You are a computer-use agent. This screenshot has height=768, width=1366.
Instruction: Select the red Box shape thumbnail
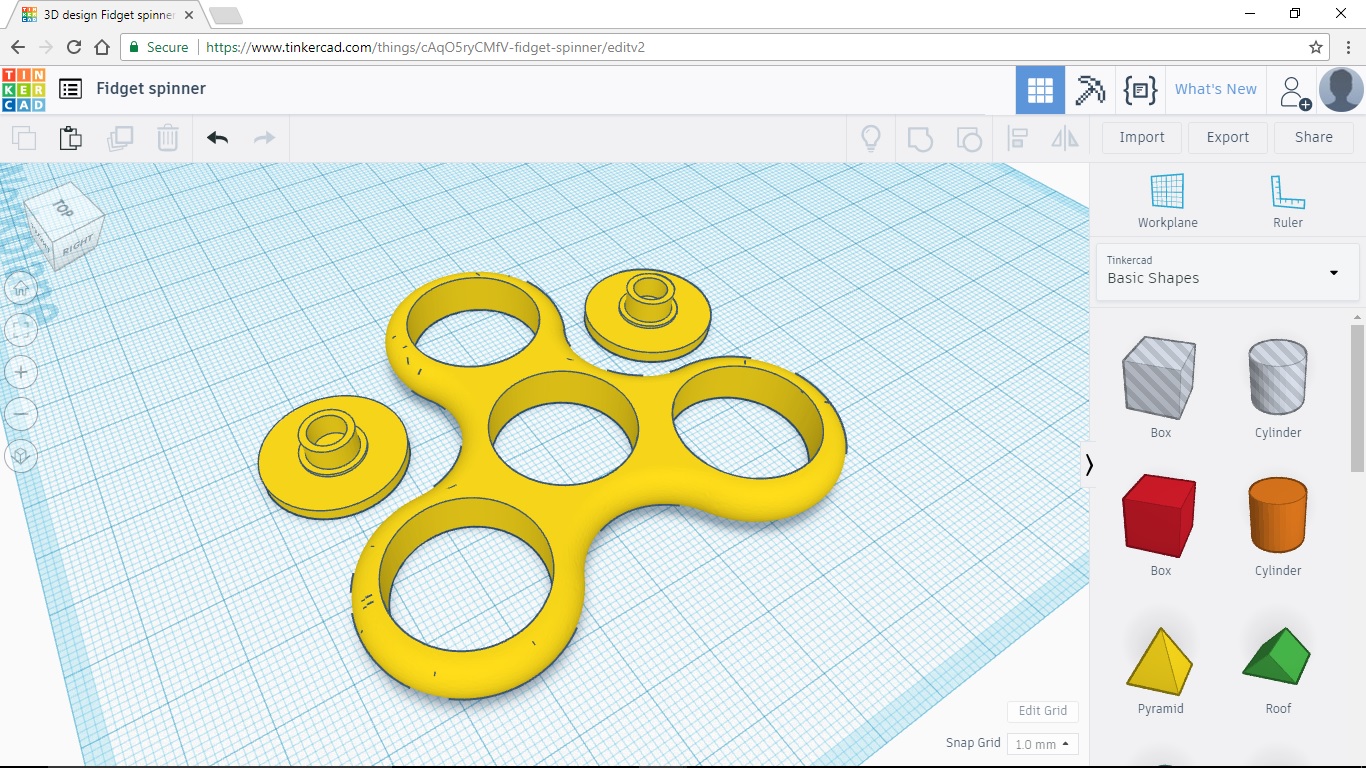click(x=1159, y=516)
